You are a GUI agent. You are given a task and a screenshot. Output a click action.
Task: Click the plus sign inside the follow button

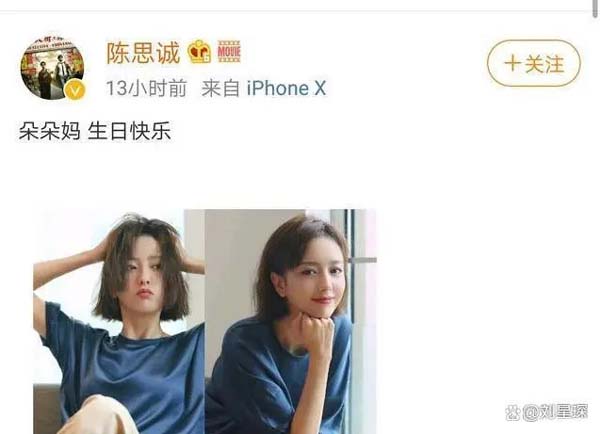[512, 64]
